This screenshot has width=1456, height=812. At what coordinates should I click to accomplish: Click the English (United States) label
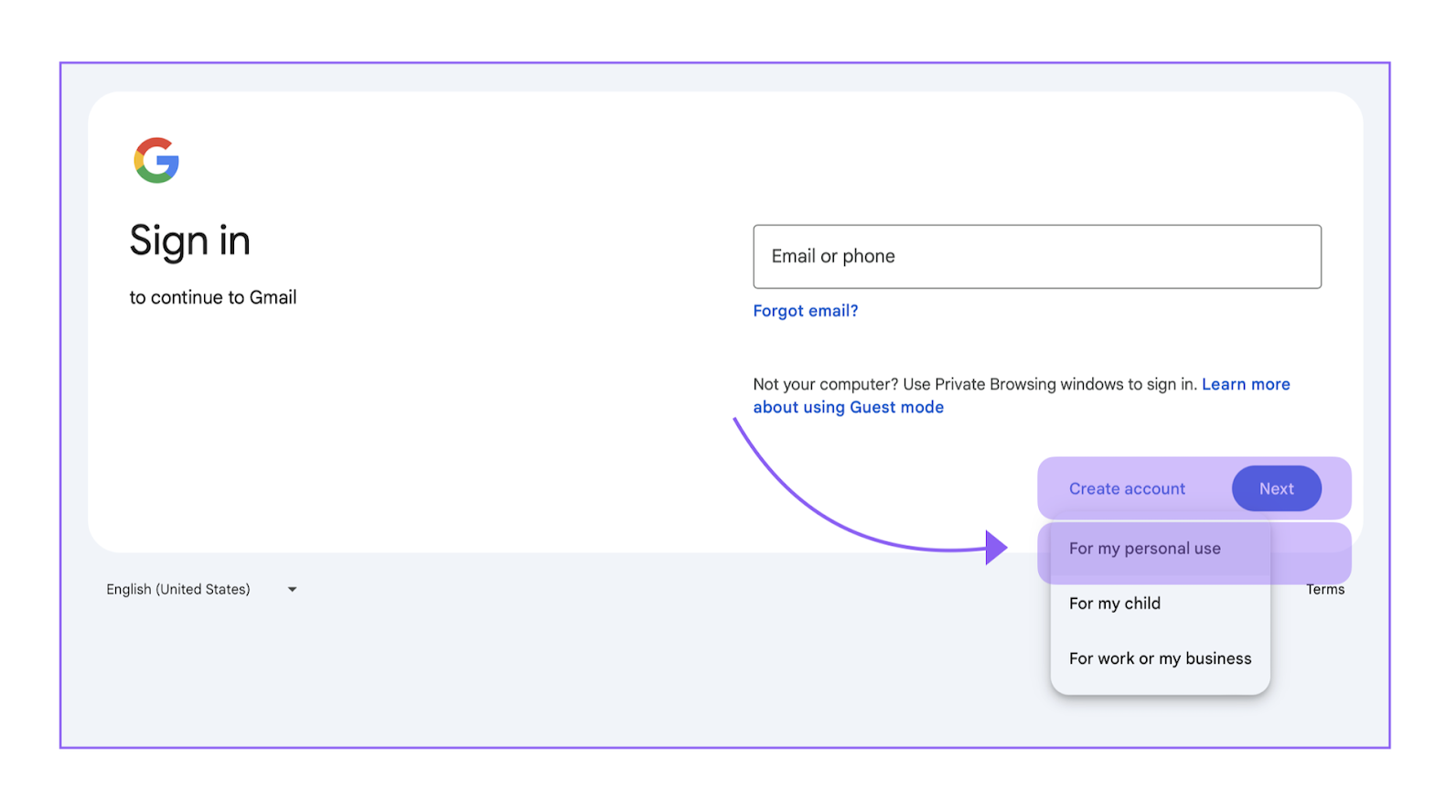[x=178, y=589]
